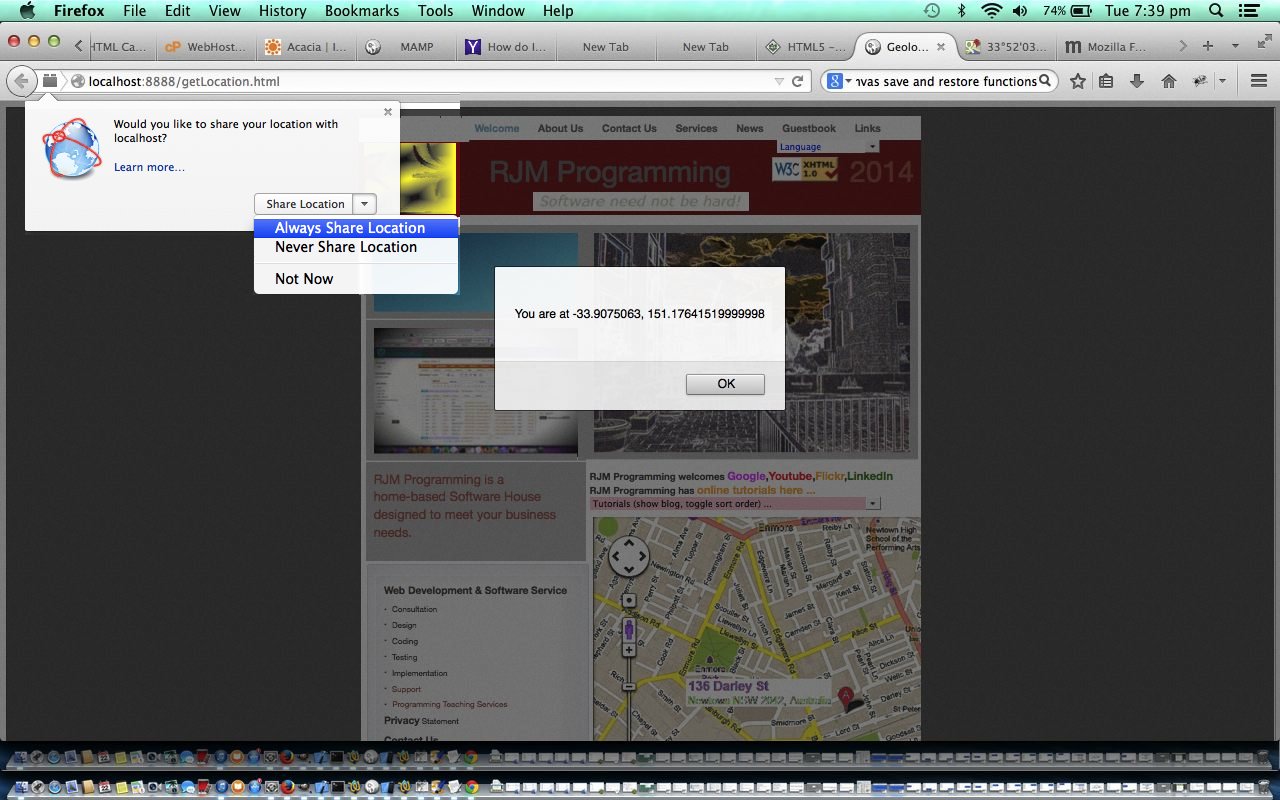1280x800 pixels.
Task: Click the search magnifier in the search box
Action: [x=1045, y=81]
